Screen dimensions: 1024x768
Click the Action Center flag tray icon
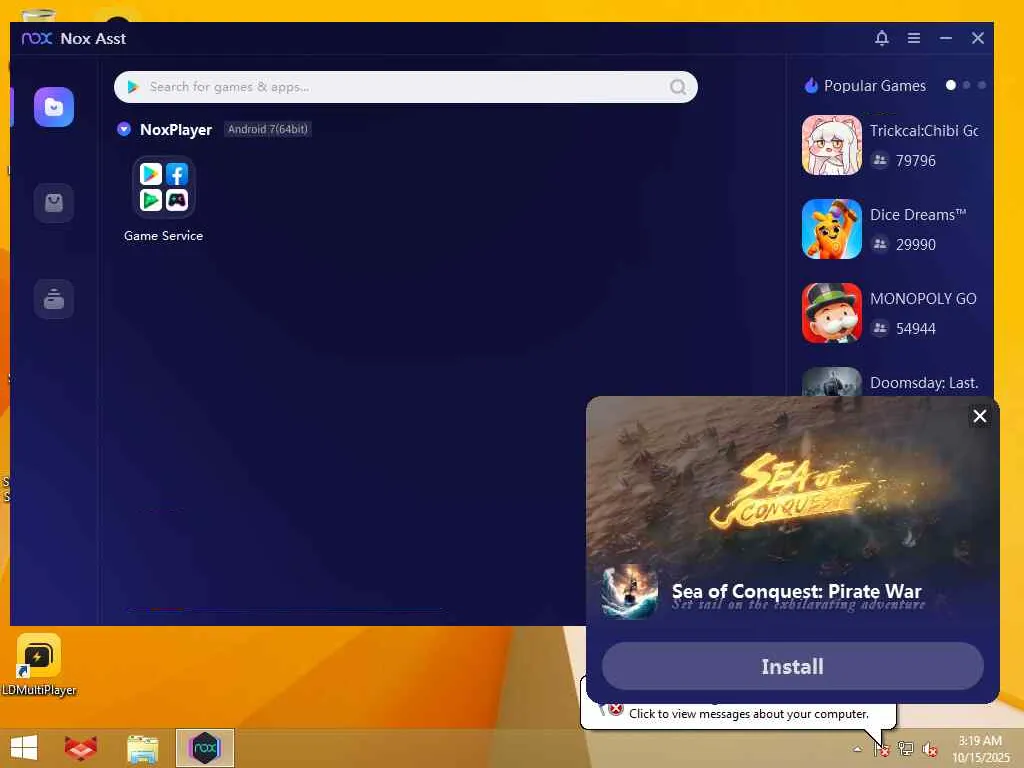tap(882, 749)
